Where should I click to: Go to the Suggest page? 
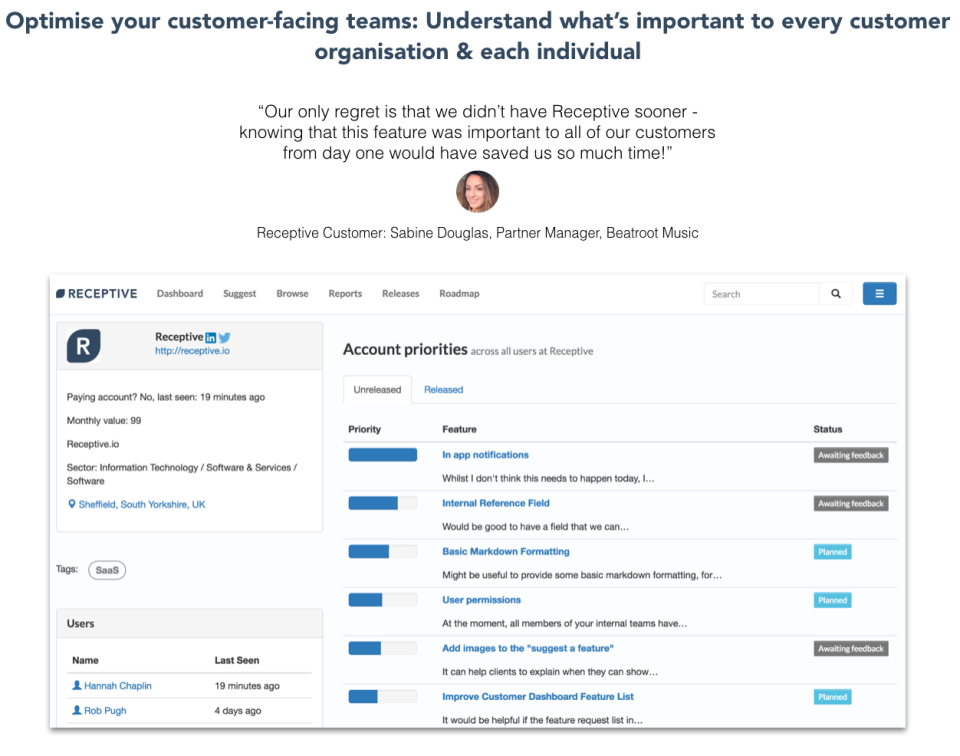pyautogui.click(x=239, y=294)
